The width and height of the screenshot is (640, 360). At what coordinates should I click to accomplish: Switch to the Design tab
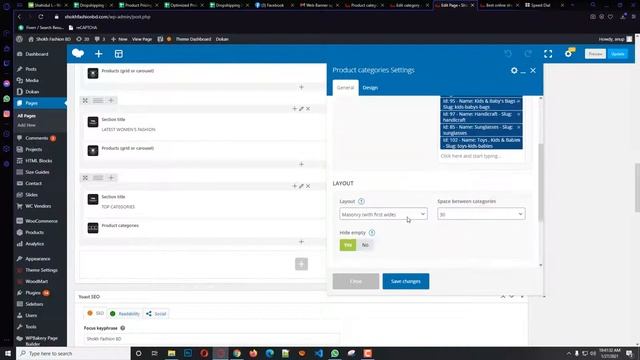(370, 88)
